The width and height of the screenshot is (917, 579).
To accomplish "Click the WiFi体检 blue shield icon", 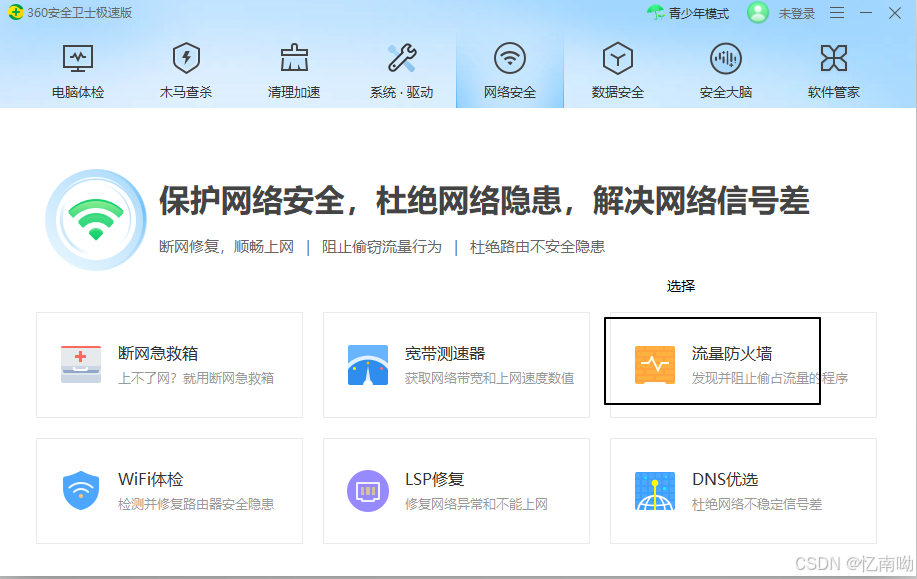I will (x=81, y=490).
